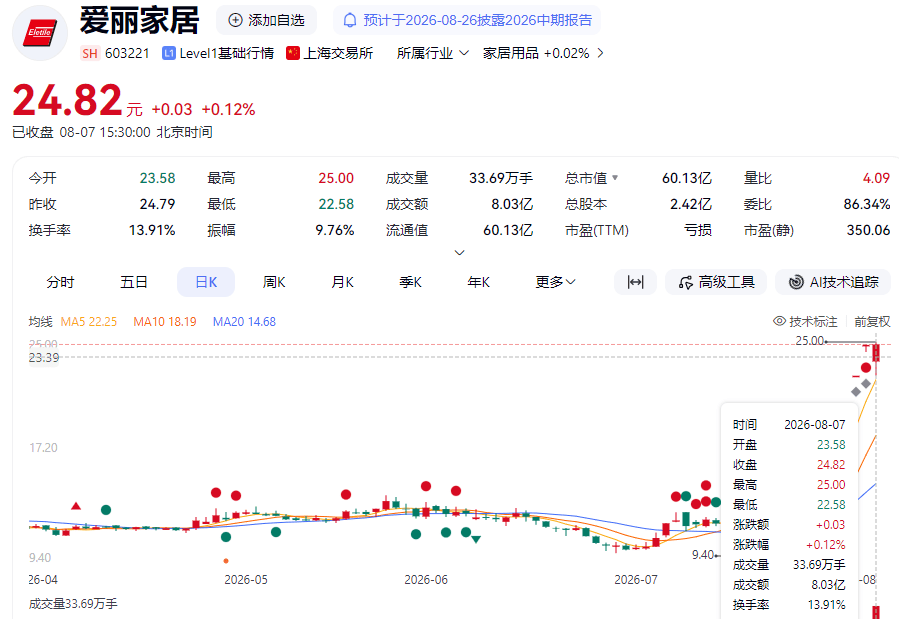Click the SH market badge
The height and width of the screenshot is (619, 899).
pos(90,53)
